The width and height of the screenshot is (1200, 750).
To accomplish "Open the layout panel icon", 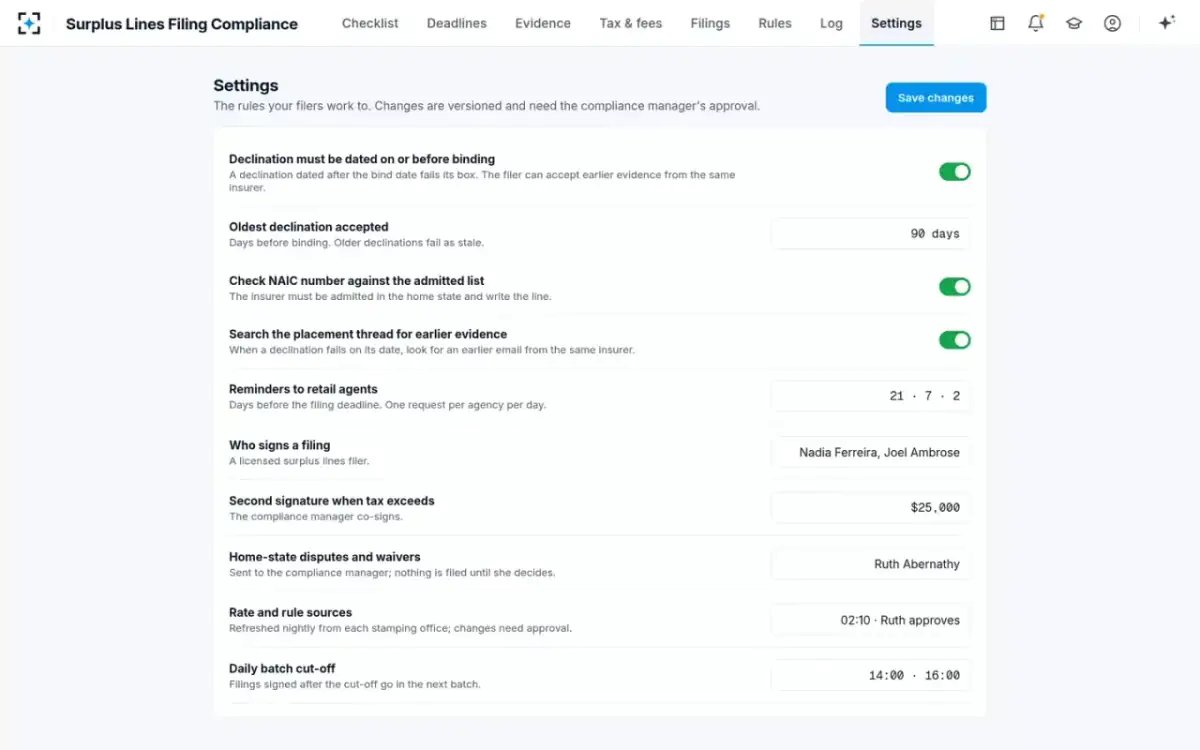I will click(997, 23).
